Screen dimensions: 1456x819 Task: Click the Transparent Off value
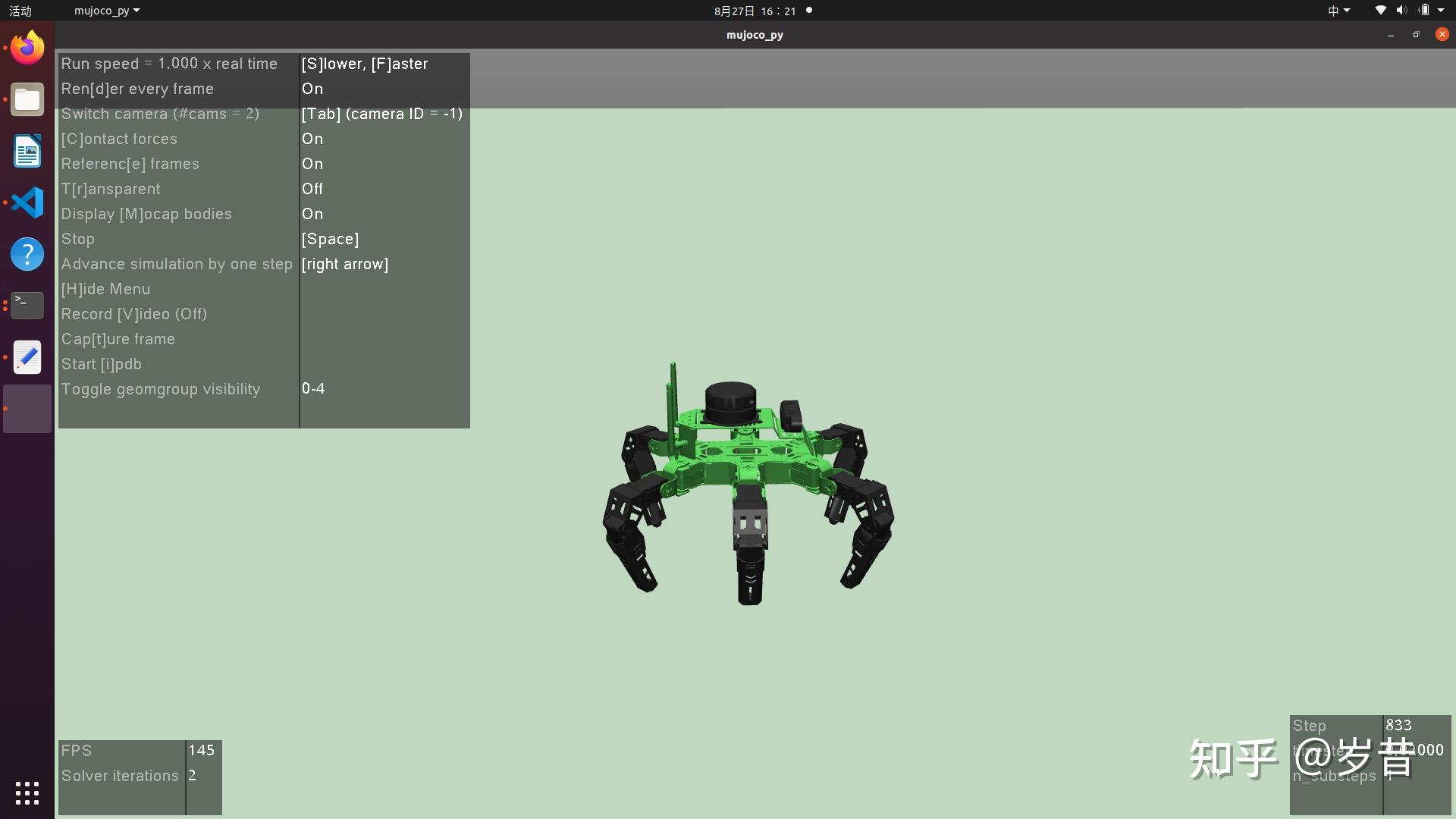312,189
